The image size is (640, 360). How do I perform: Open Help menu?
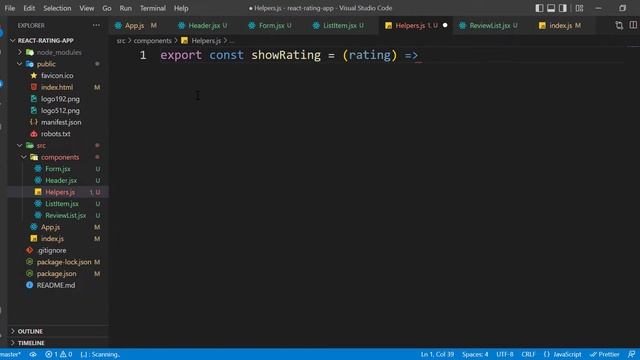coord(181,8)
